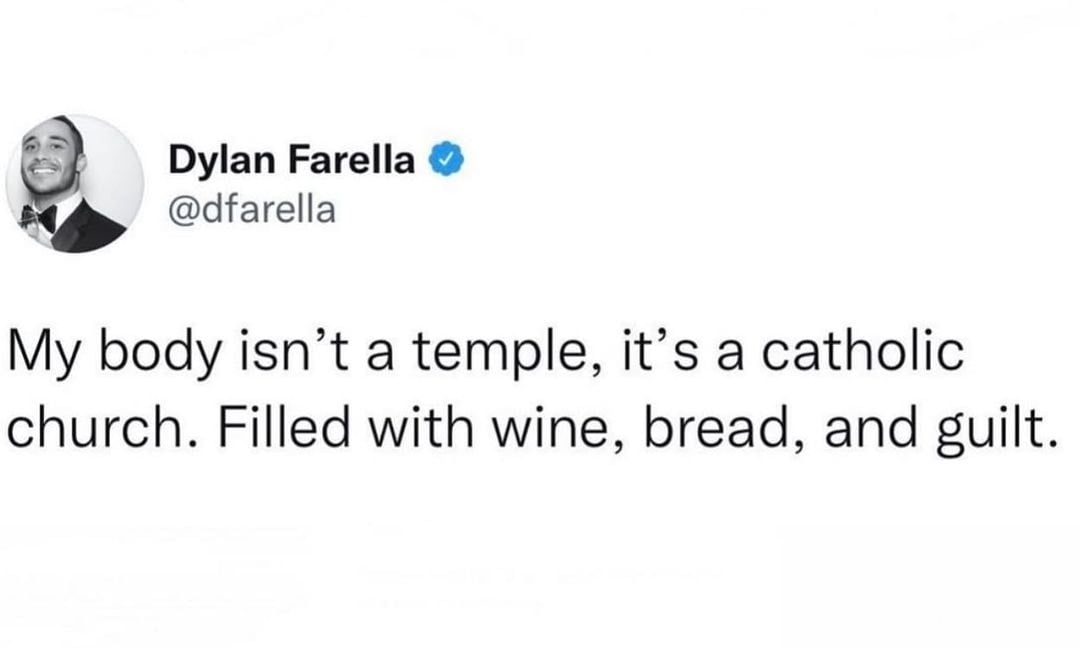Click the display name Dylan Farella
The image size is (1080, 649).
[x=292, y=159]
